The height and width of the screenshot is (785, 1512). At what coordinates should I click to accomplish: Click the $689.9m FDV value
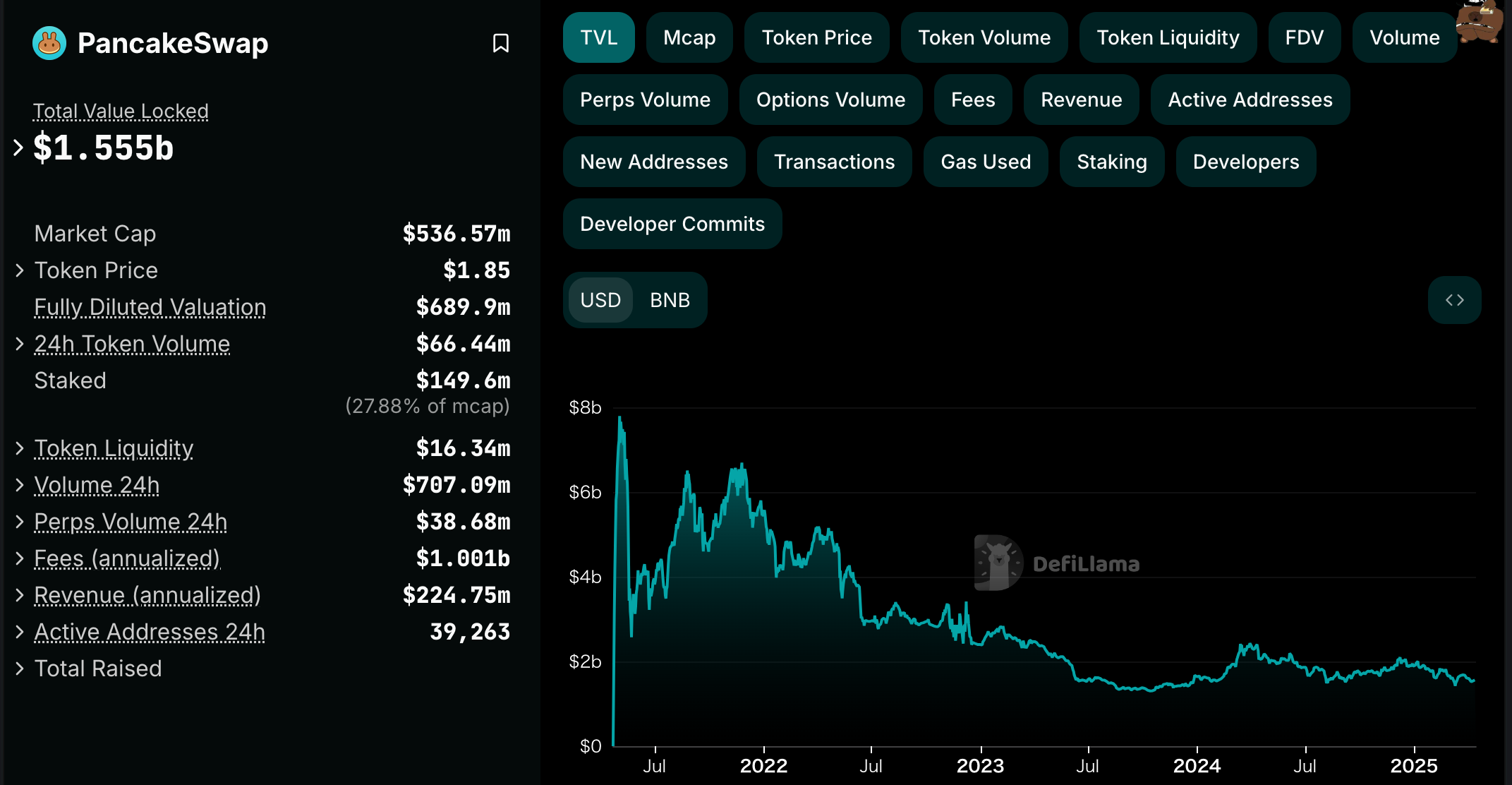(463, 307)
